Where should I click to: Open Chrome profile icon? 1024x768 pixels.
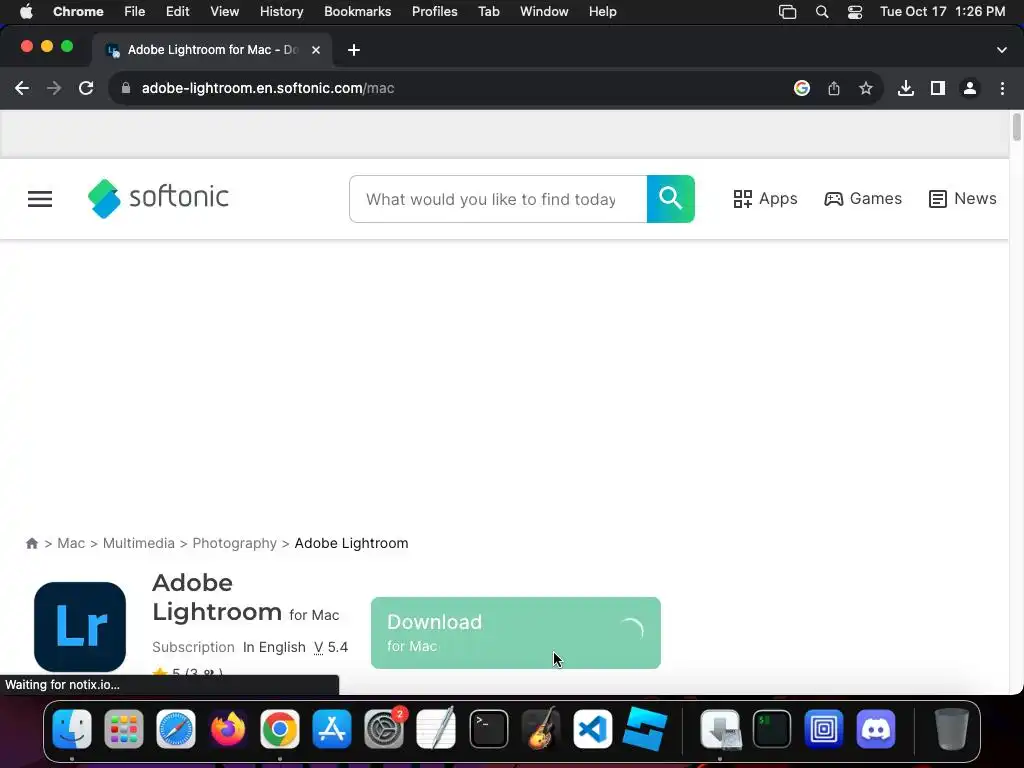[x=970, y=88]
